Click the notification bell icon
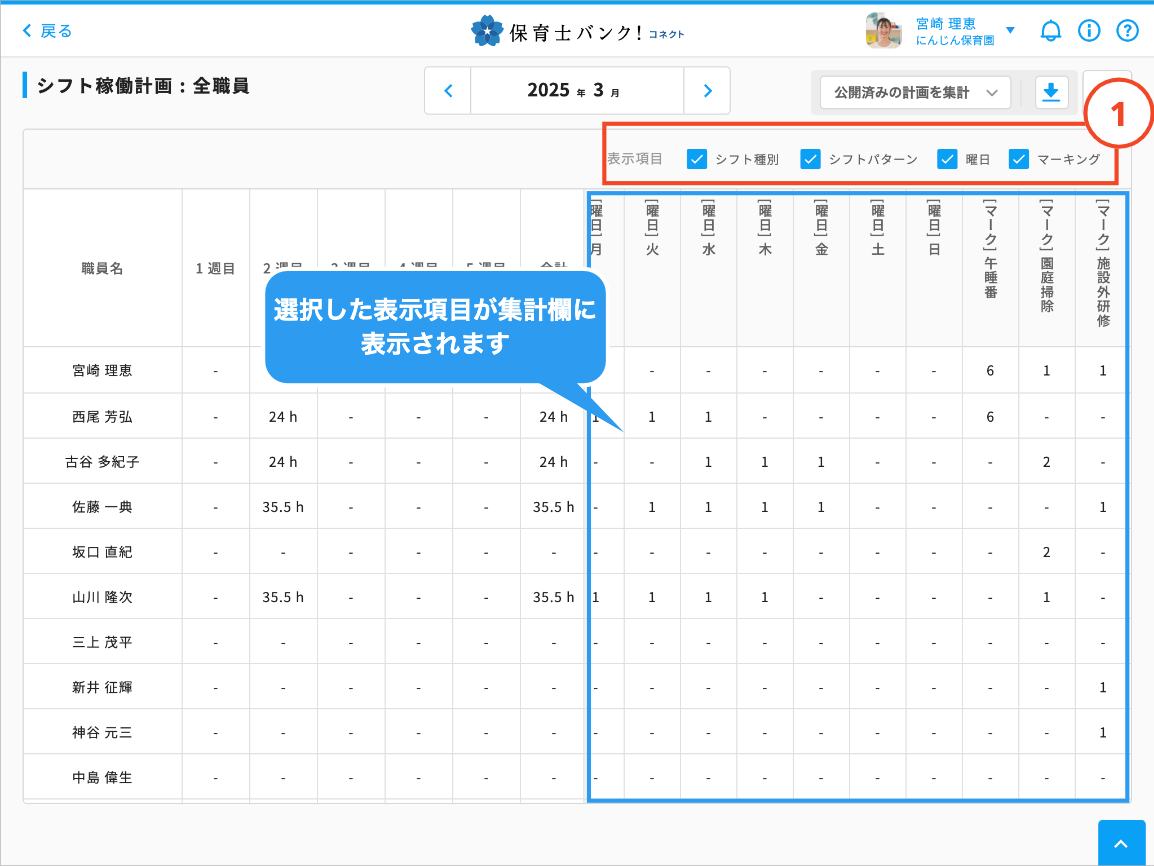This screenshot has height=866, width=1154. click(x=1050, y=31)
